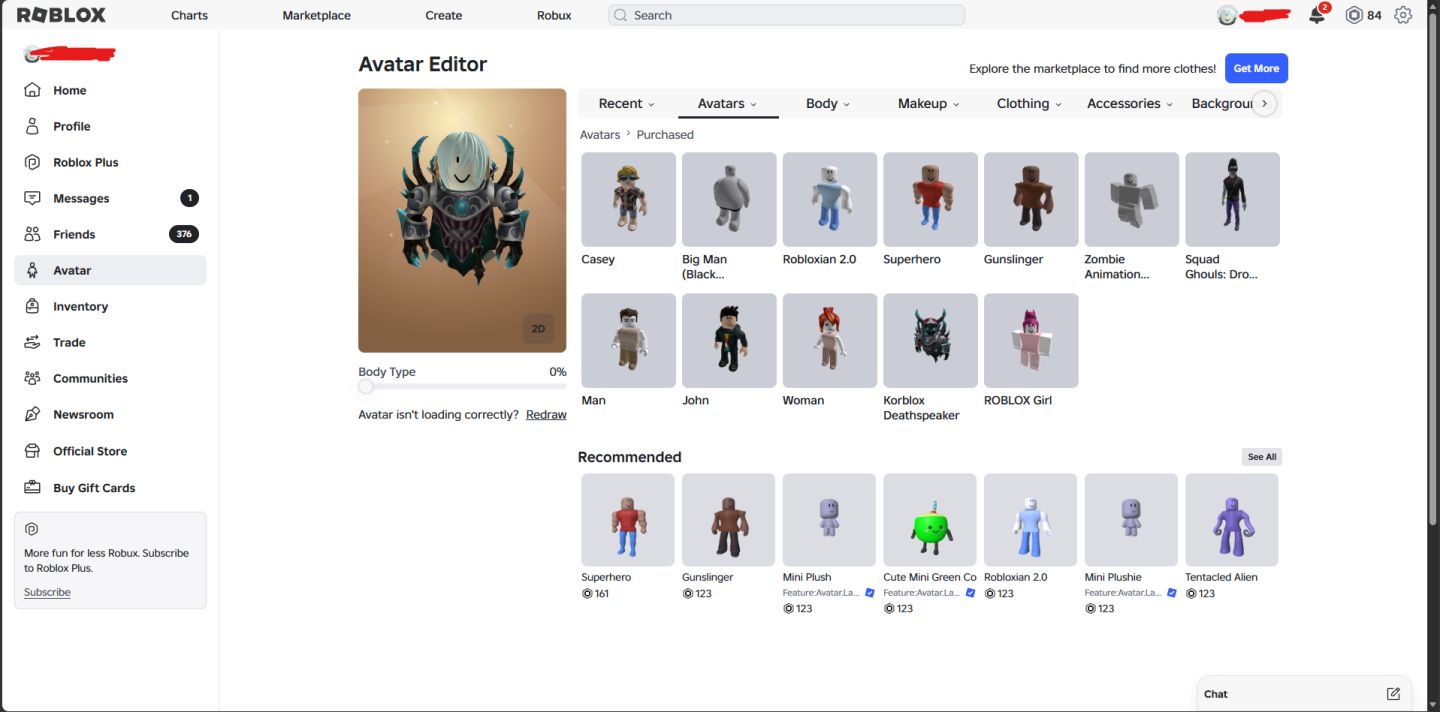The image size is (1440, 712).
Task: Click the Roblox logo in the header
Action: click(61, 15)
